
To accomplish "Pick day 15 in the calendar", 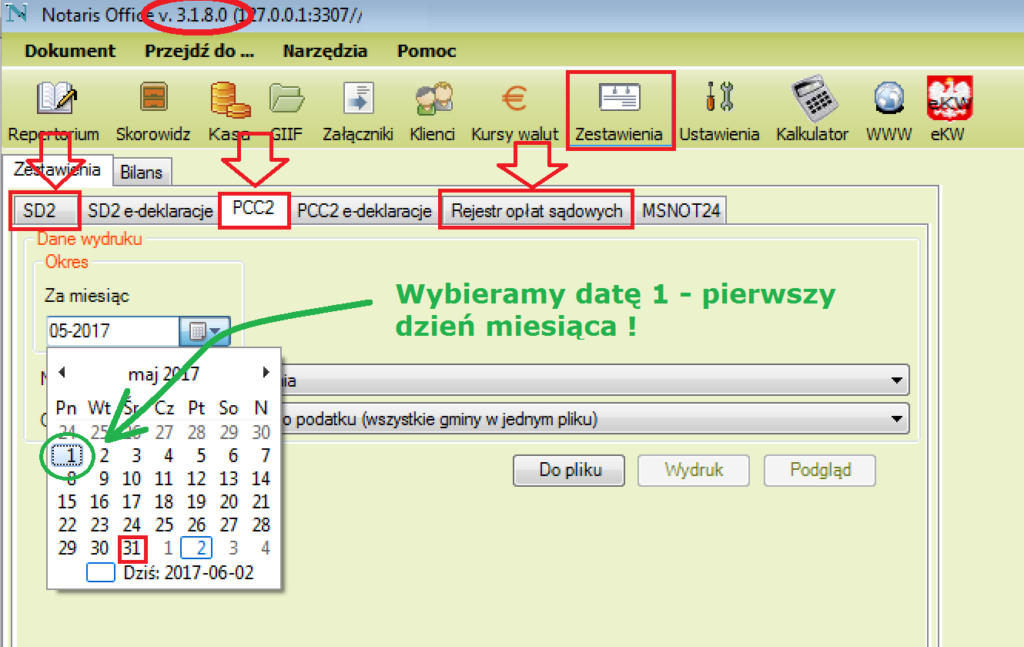I will (67, 501).
